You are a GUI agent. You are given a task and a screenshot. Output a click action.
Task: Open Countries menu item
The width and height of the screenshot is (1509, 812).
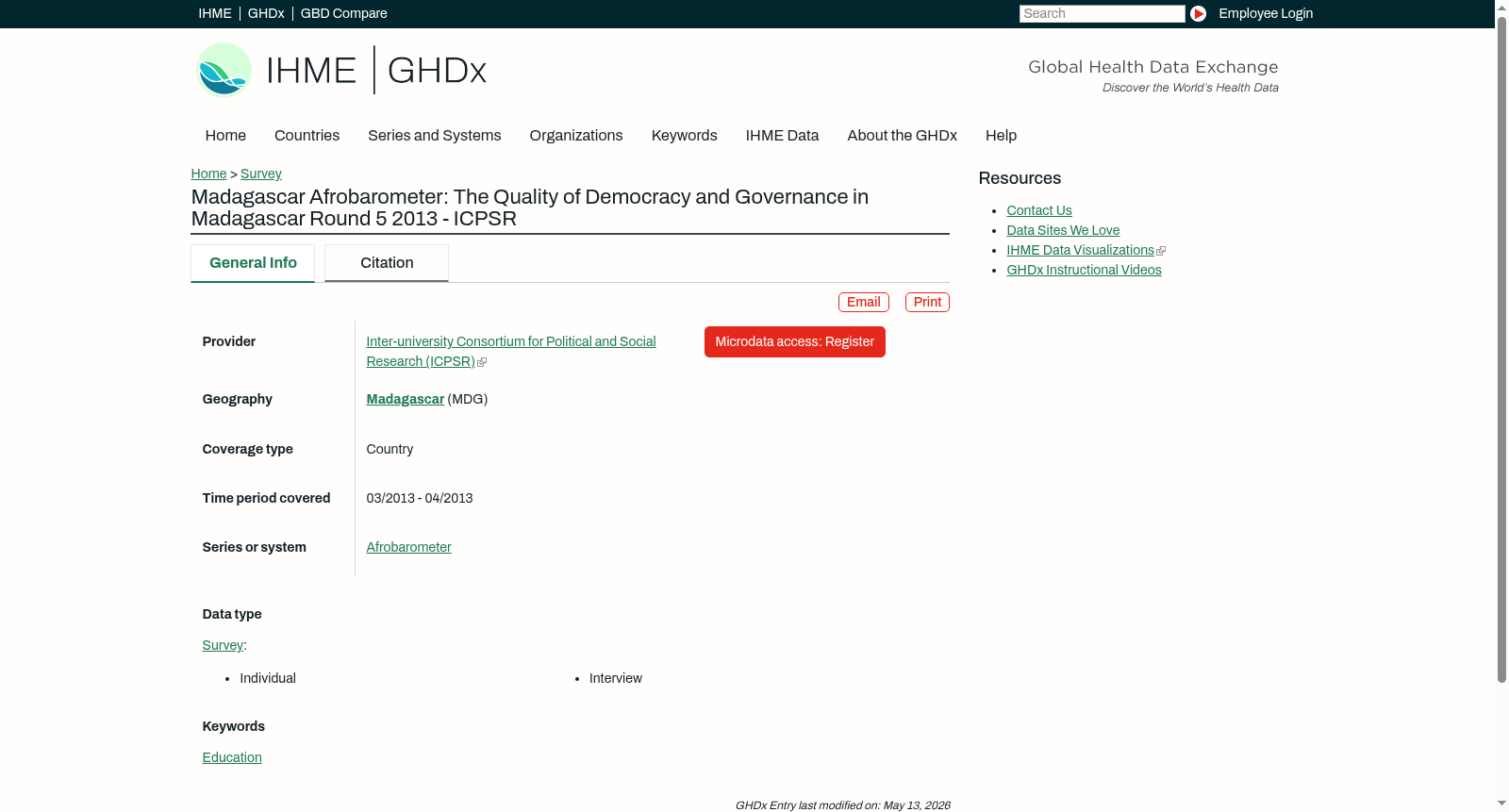coord(307,136)
